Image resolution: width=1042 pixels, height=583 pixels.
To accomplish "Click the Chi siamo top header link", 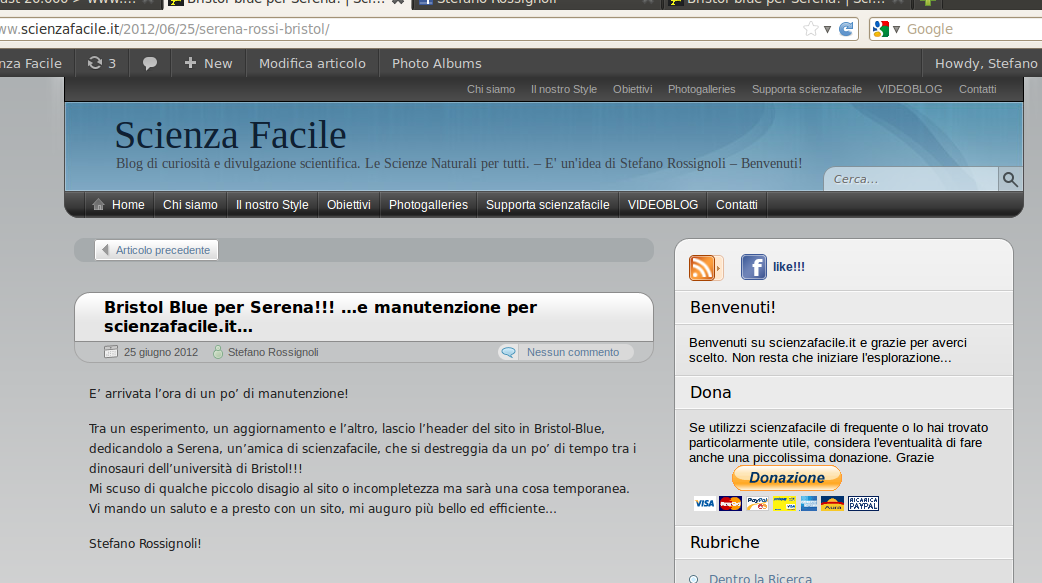I will pos(491,89).
